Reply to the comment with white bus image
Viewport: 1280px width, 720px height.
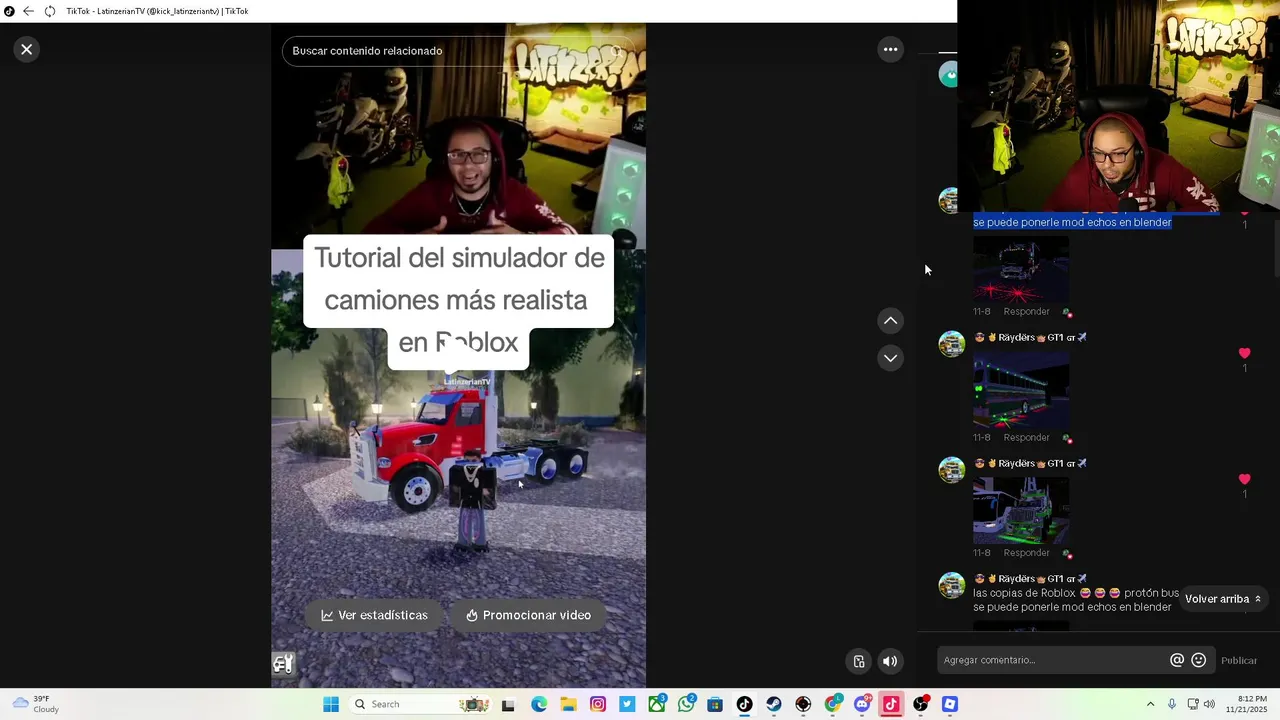tap(1026, 553)
